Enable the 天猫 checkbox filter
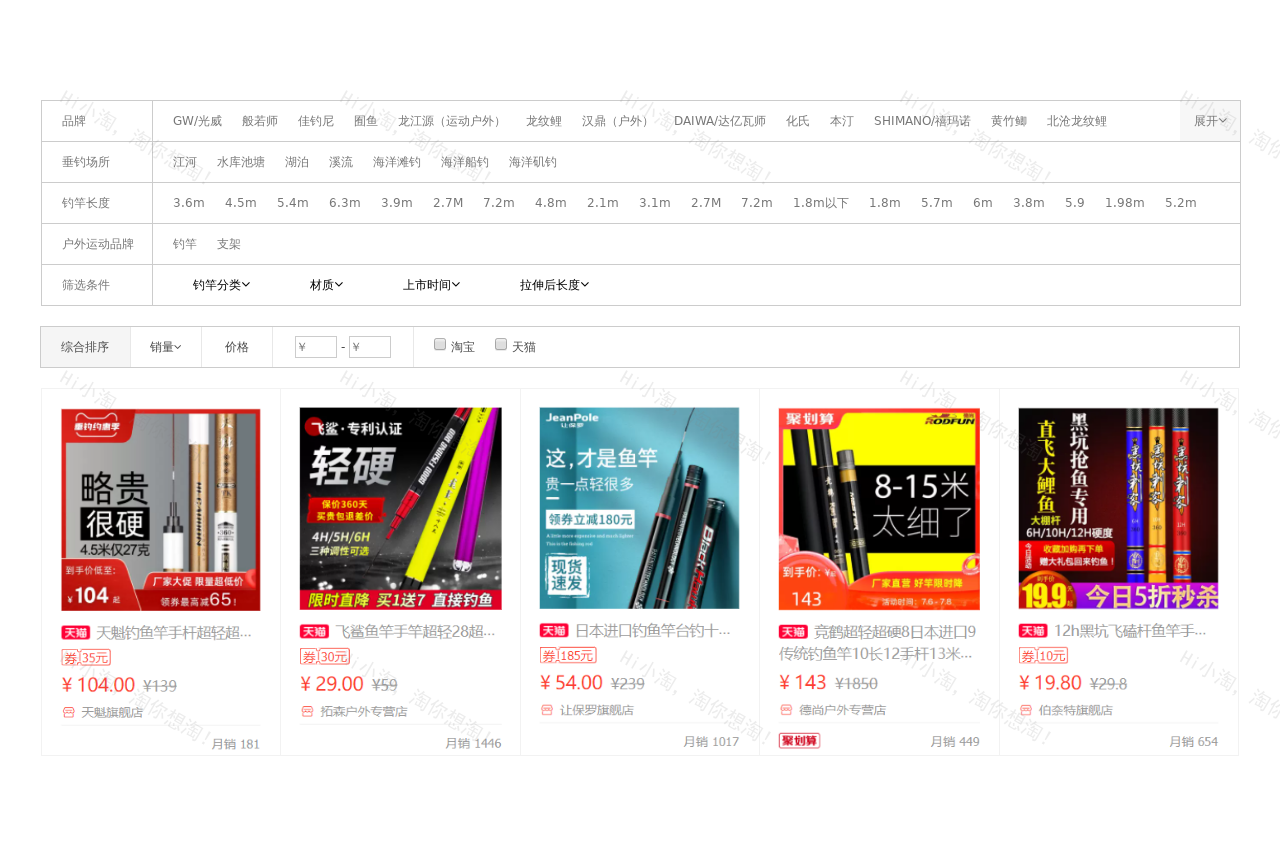The width and height of the screenshot is (1280, 856). pos(501,344)
